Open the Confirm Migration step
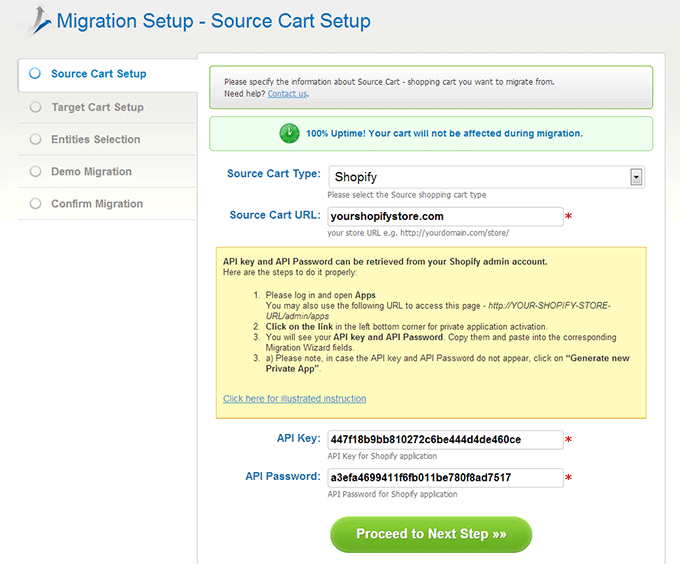Image resolution: width=680 pixels, height=564 pixels. (x=97, y=204)
